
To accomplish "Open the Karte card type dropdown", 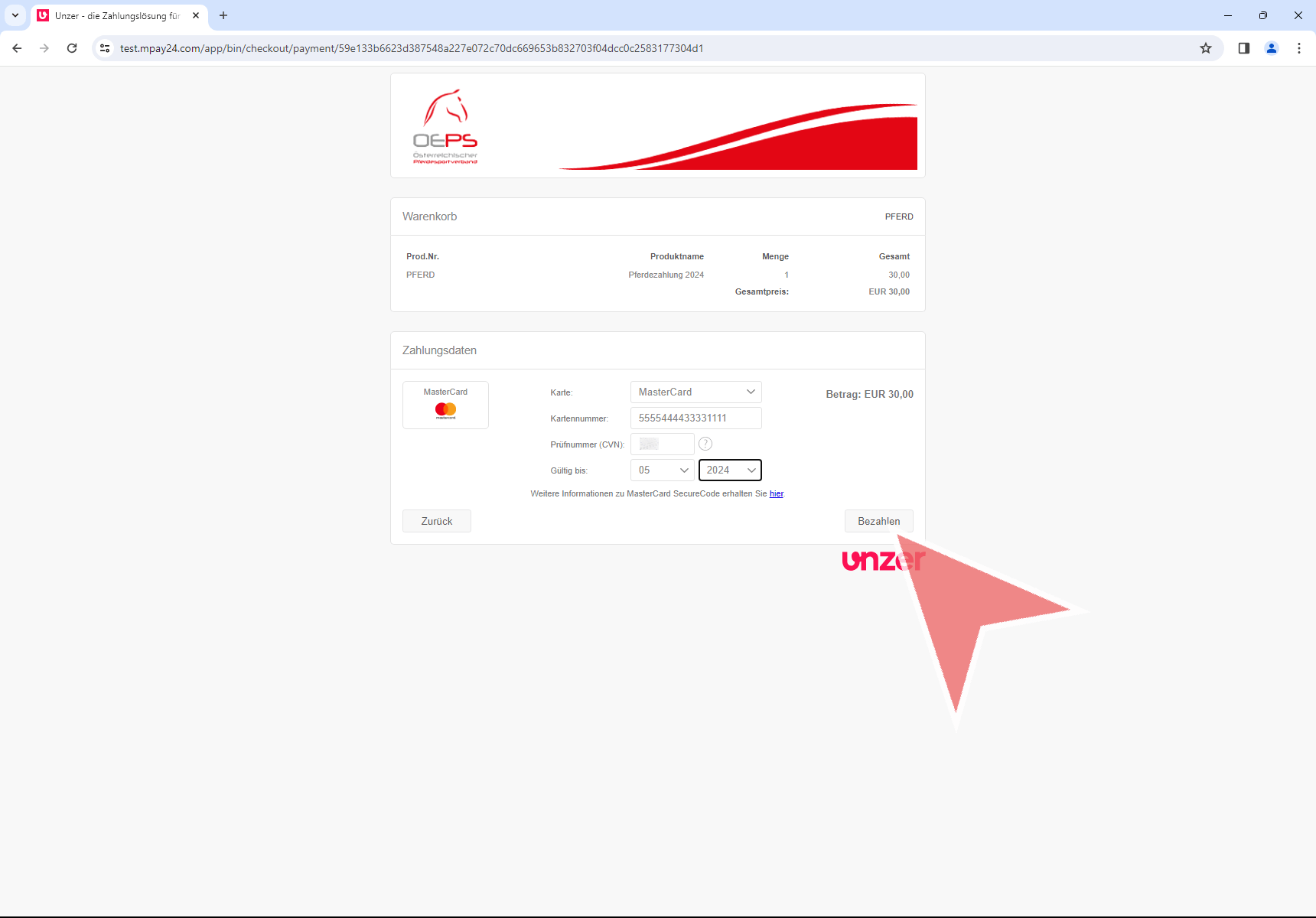I will point(695,392).
